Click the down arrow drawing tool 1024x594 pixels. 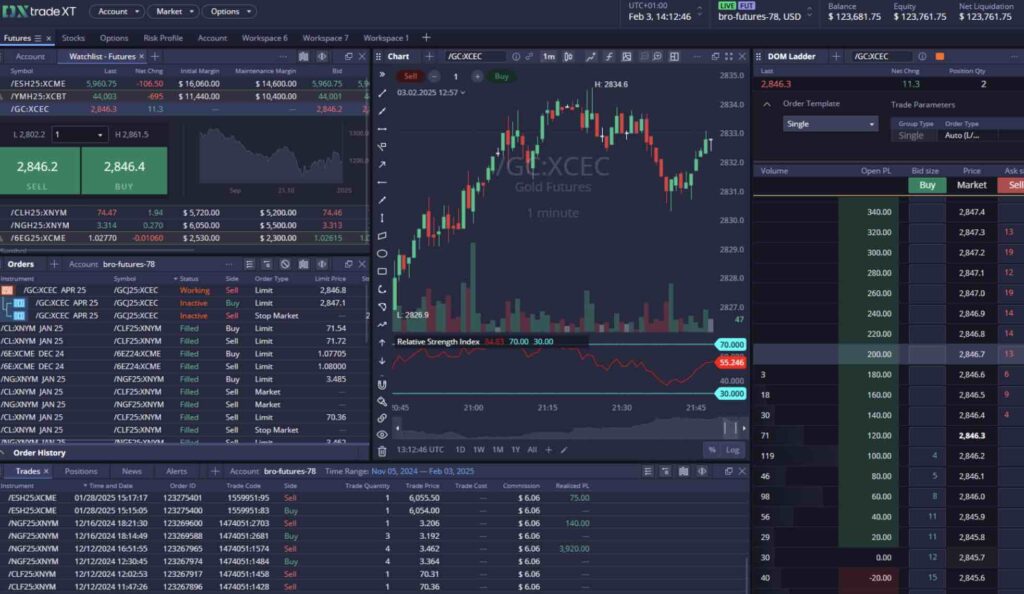pos(382,361)
